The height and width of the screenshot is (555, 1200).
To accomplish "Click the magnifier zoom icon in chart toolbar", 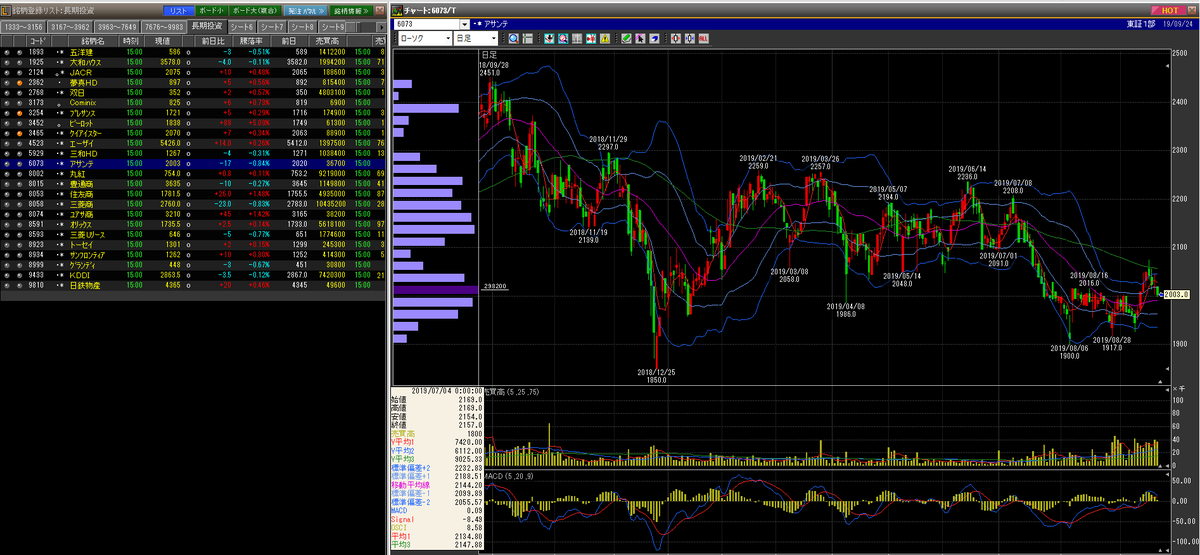I will [514, 38].
